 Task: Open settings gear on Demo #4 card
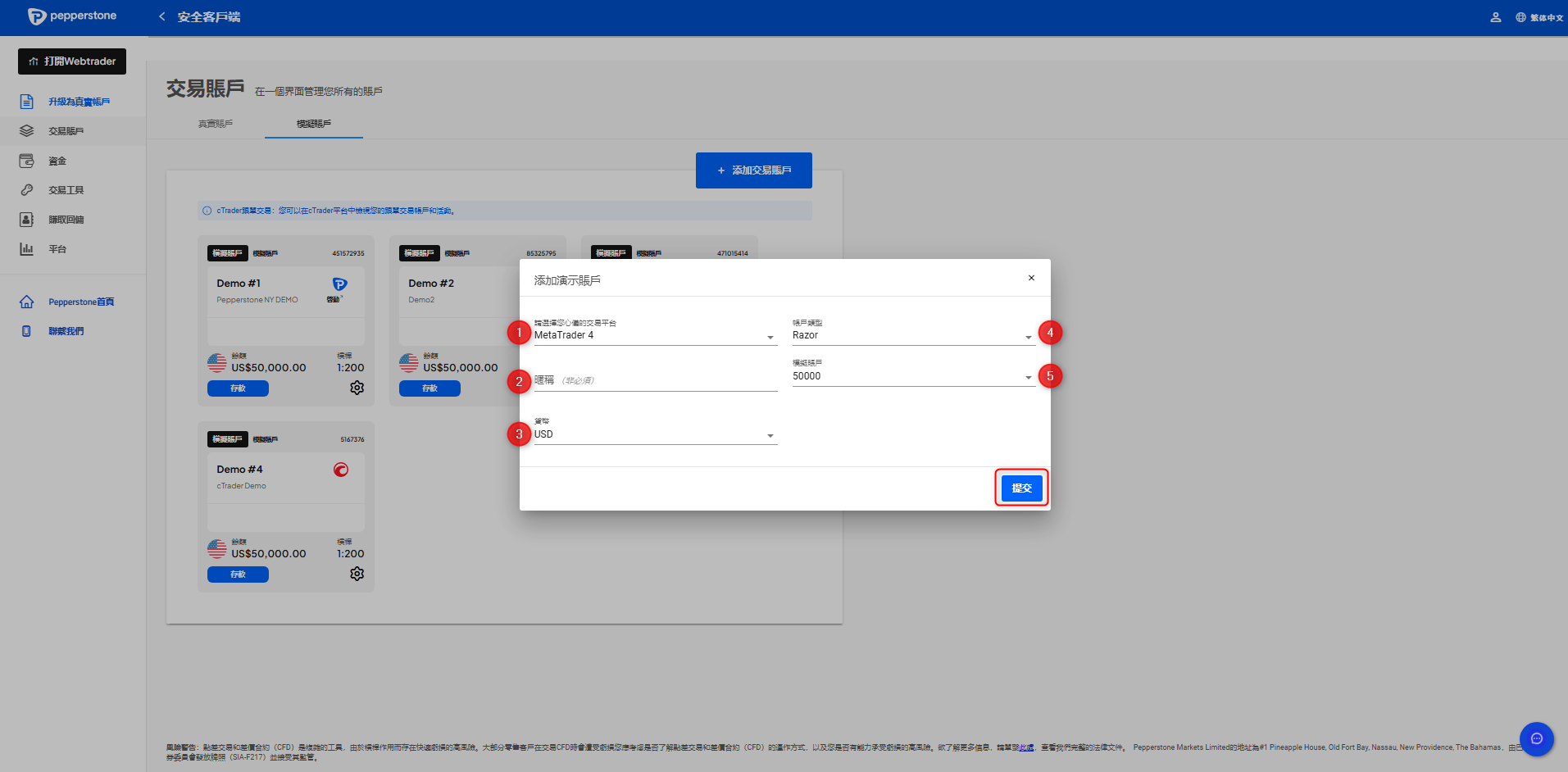(x=357, y=574)
